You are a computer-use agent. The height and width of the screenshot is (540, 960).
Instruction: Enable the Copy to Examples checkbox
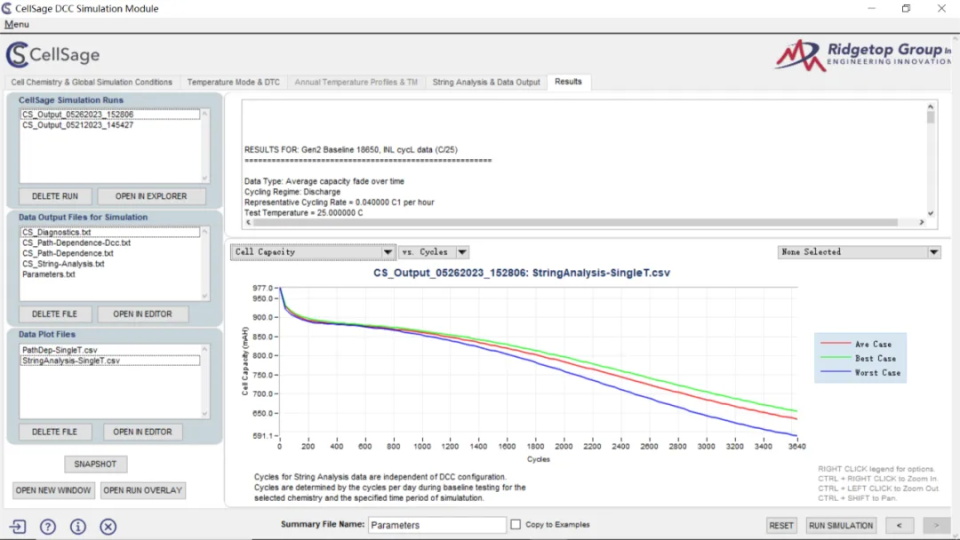[x=516, y=524]
